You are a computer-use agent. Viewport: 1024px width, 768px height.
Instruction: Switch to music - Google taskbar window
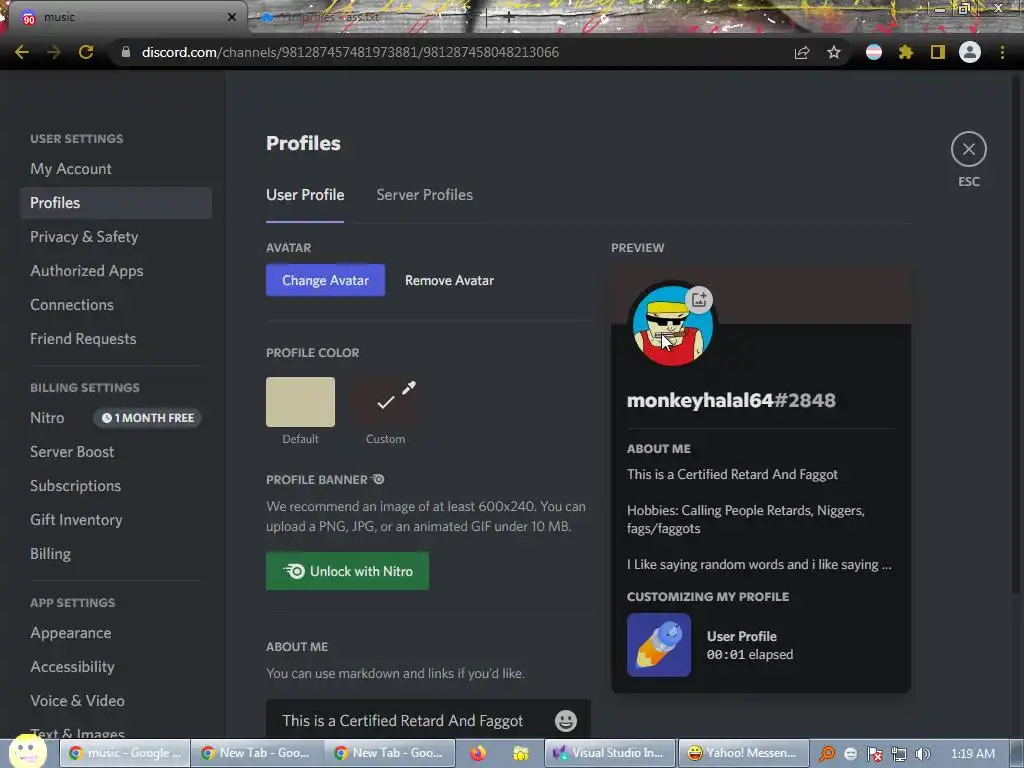pos(125,753)
